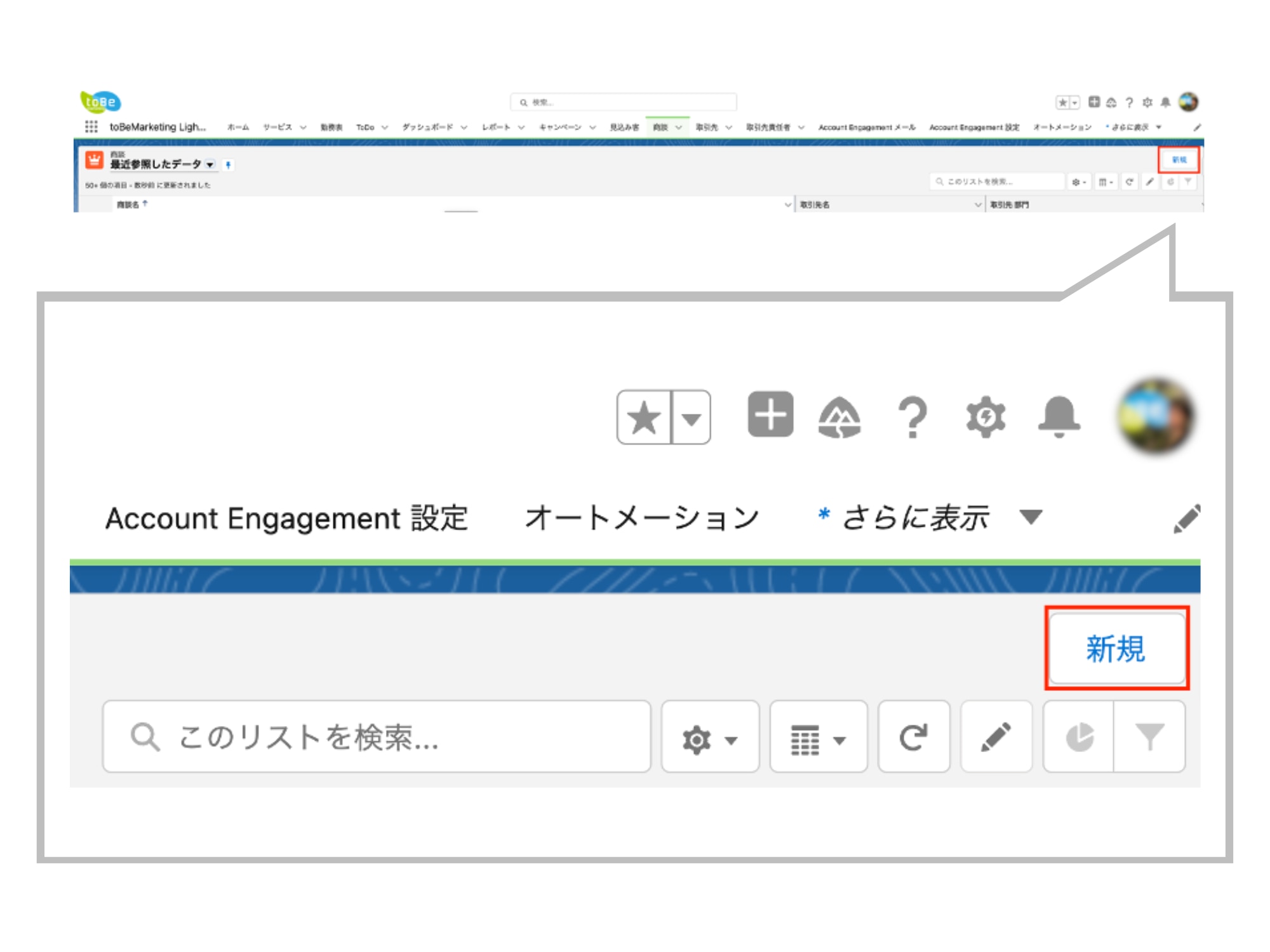Expand the ダッシュボード tab chevron
Image resolution: width=1270 pixels, height=952 pixels.
point(464,128)
